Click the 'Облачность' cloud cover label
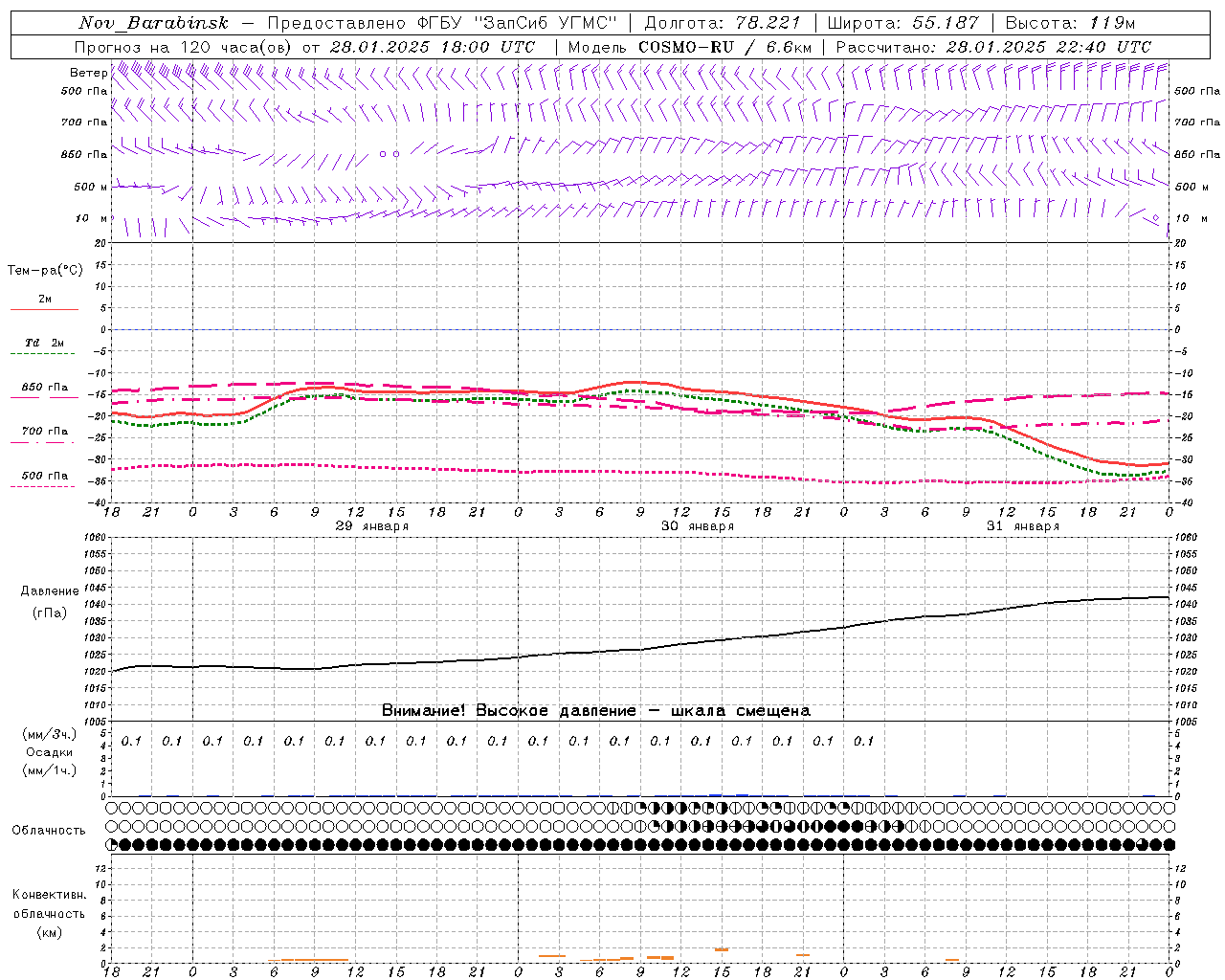 pyautogui.click(x=49, y=831)
